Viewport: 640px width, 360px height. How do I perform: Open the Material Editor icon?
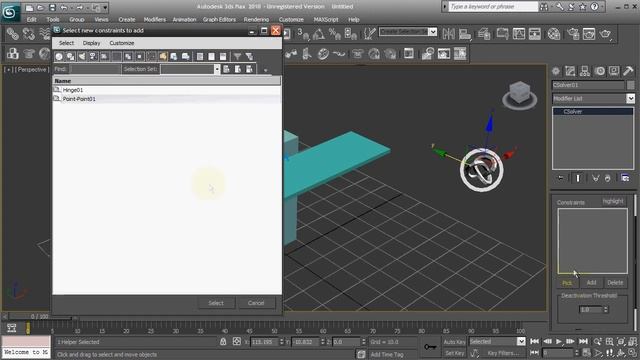coord(554,33)
